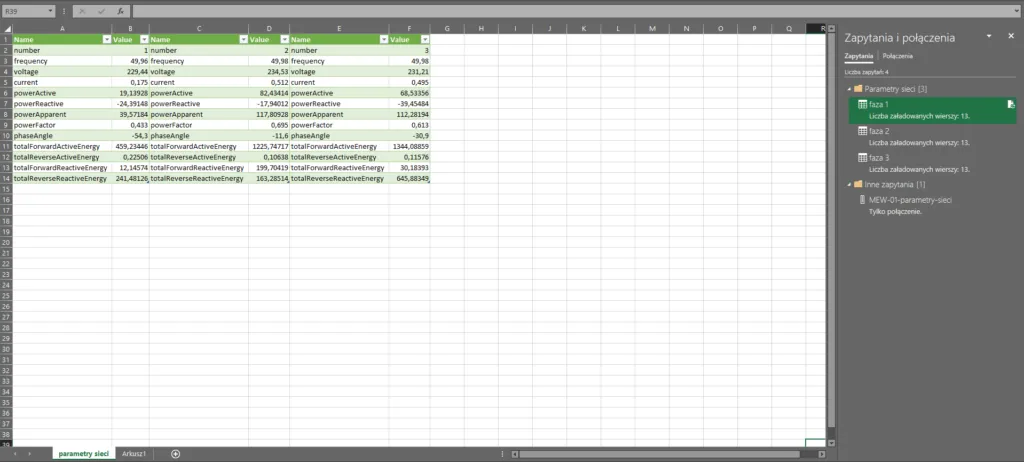
Task: Click cell with value -24,39148
Action: coord(131,103)
